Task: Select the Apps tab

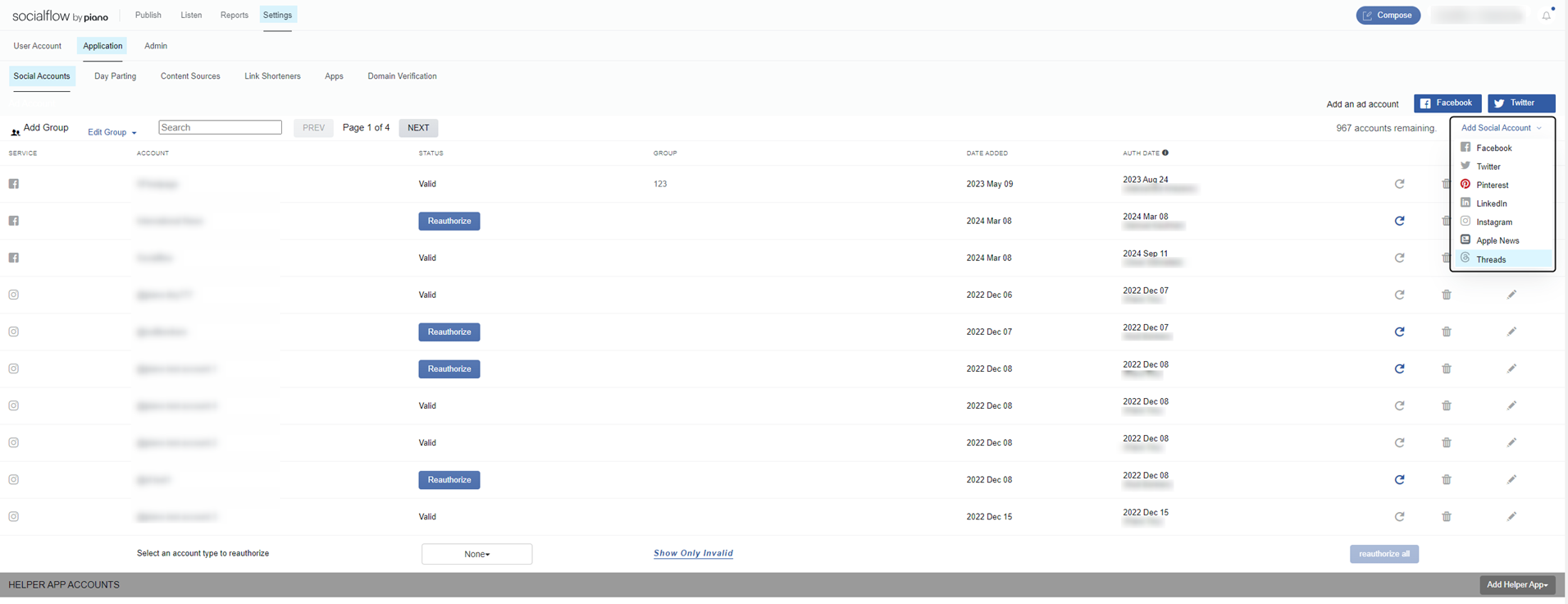Action: tap(334, 76)
